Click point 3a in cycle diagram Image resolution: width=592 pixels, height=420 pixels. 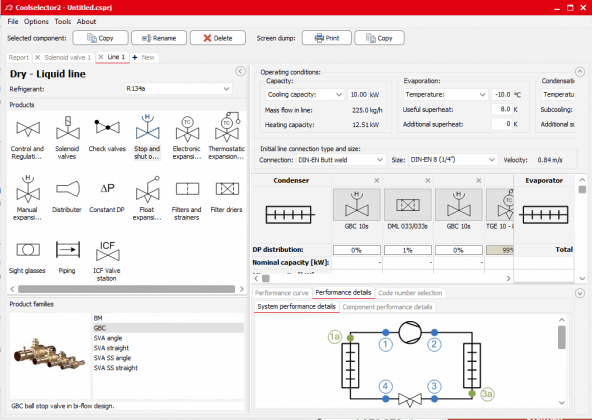487,394
